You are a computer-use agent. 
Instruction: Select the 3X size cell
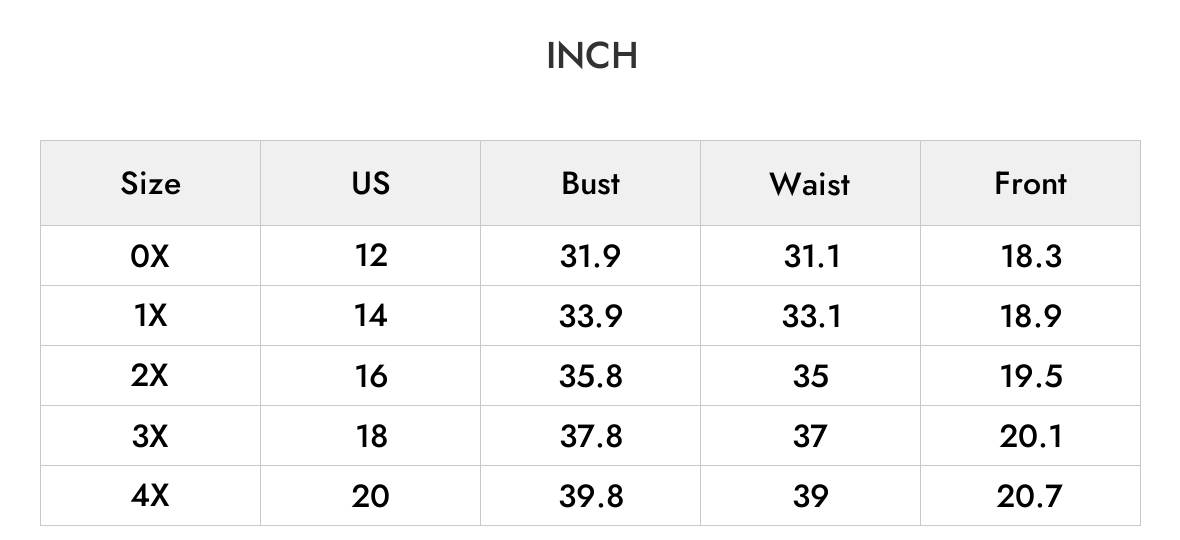pyautogui.click(x=151, y=436)
